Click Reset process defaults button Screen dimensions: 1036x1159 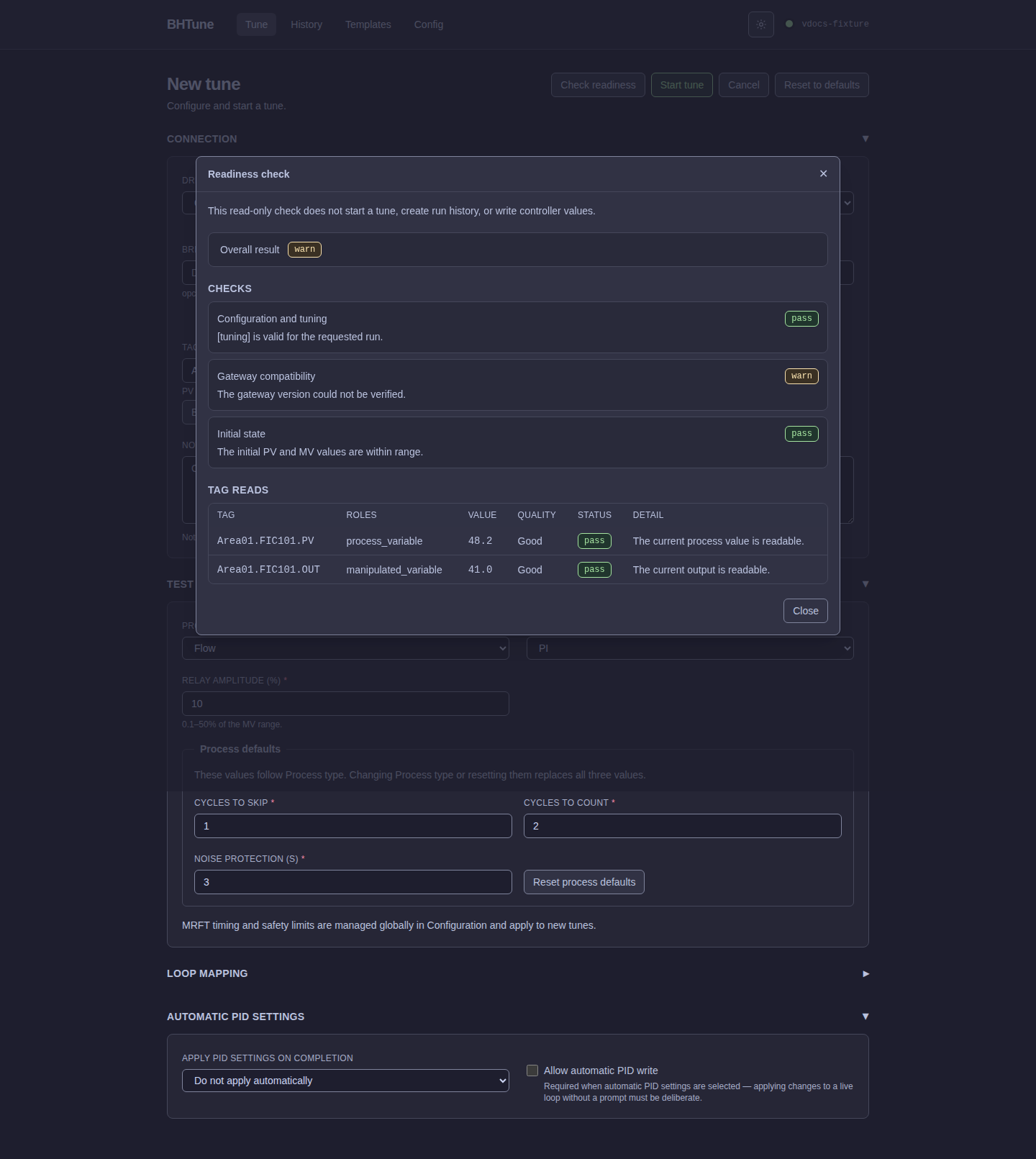coord(584,882)
